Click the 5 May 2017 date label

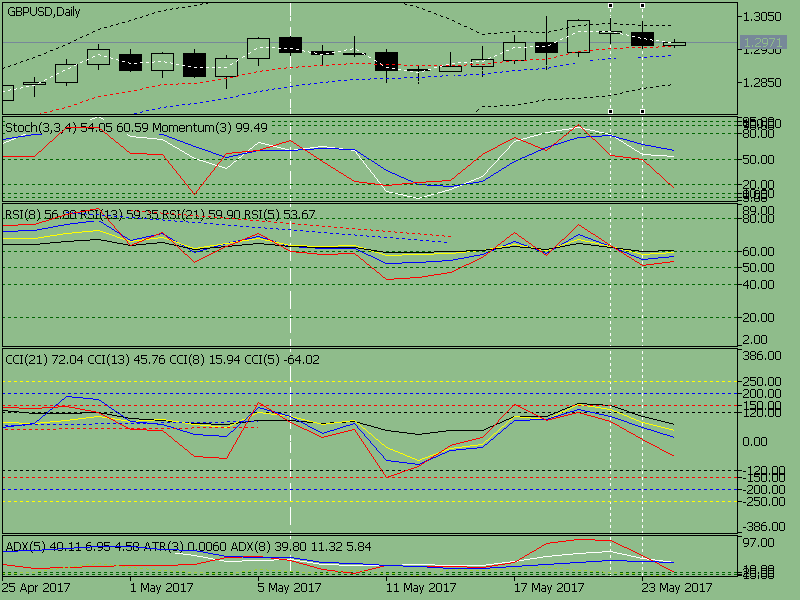(289, 588)
